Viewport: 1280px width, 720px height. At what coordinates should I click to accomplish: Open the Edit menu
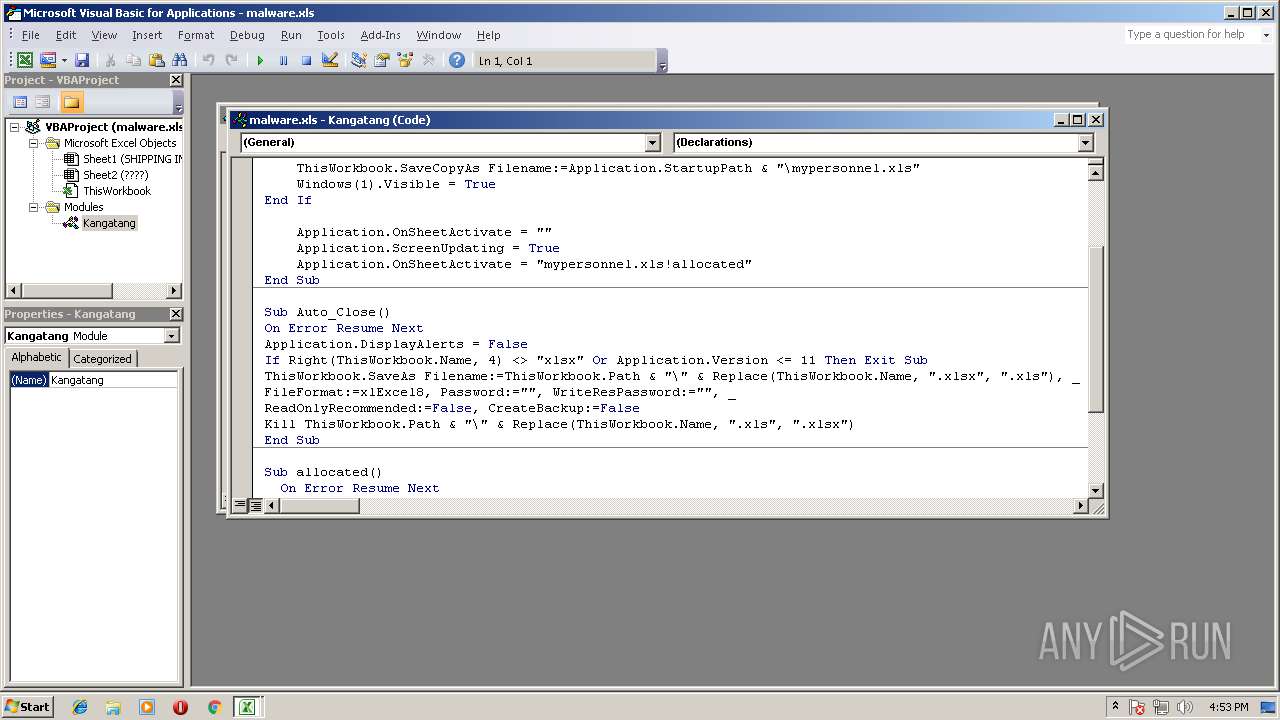66,35
